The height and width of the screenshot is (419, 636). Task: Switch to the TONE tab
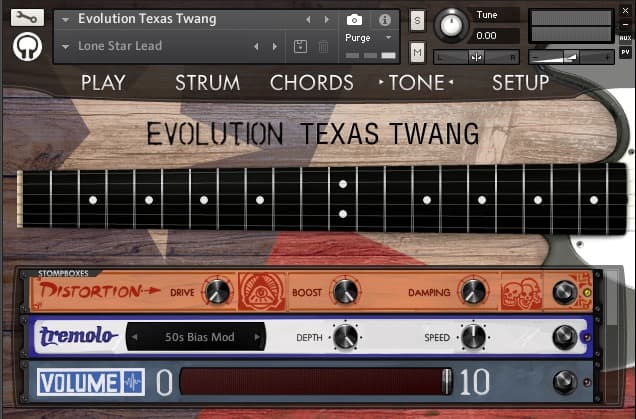(417, 83)
